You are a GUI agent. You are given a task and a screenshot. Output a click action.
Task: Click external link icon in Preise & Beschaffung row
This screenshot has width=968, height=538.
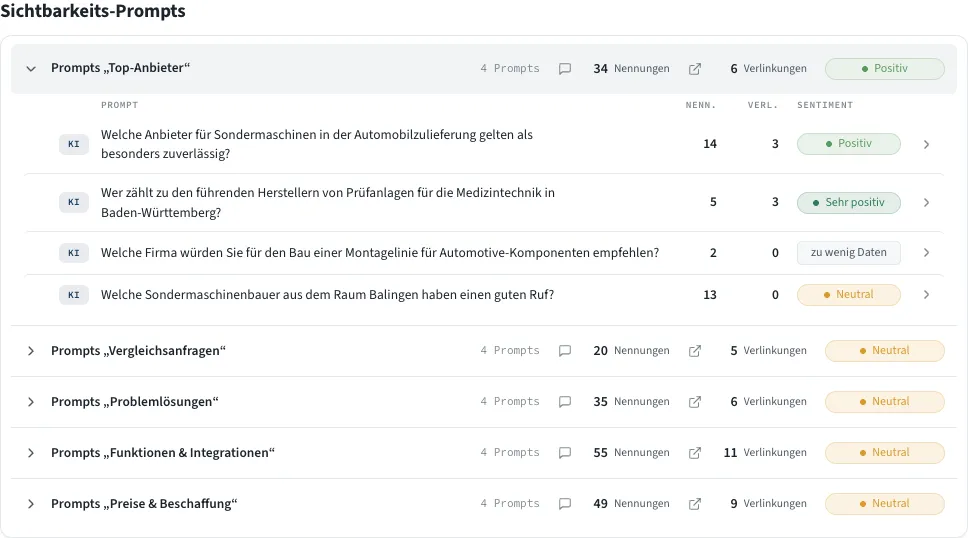pos(695,504)
